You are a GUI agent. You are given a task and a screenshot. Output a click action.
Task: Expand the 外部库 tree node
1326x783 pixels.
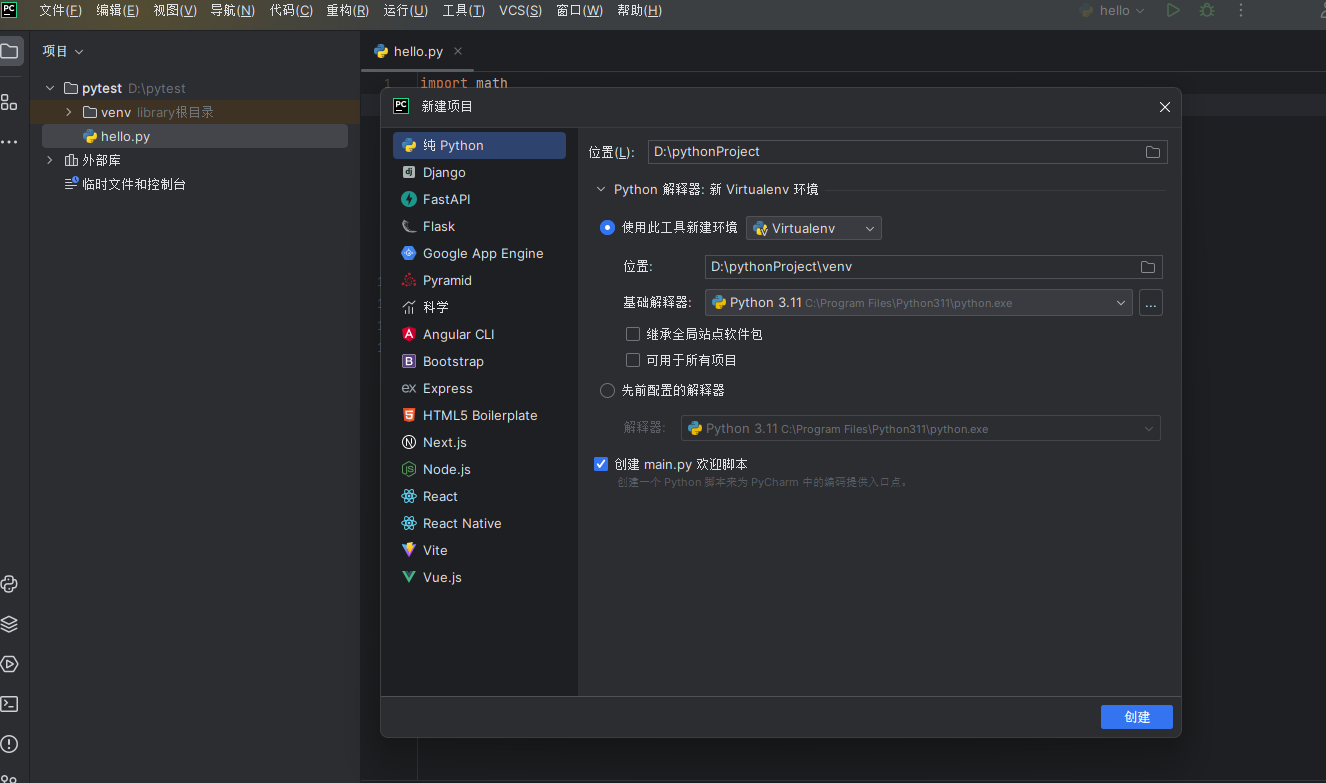point(50,160)
